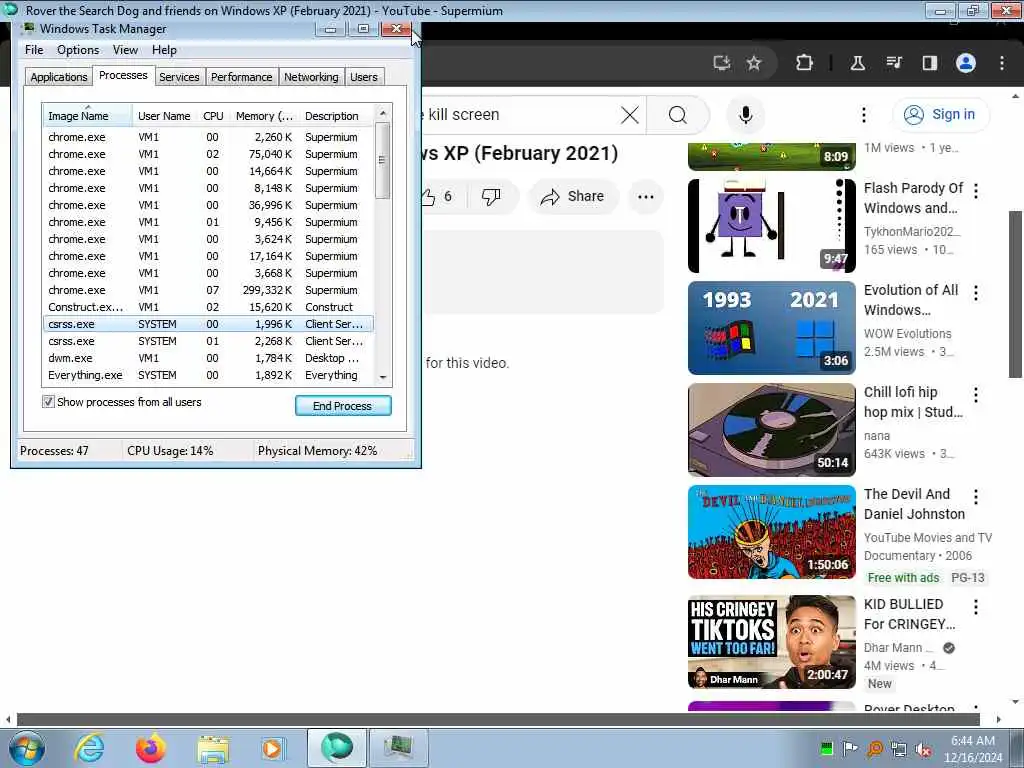
Task: Click the Share button under the video
Action: pyautogui.click(x=573, y=197)
